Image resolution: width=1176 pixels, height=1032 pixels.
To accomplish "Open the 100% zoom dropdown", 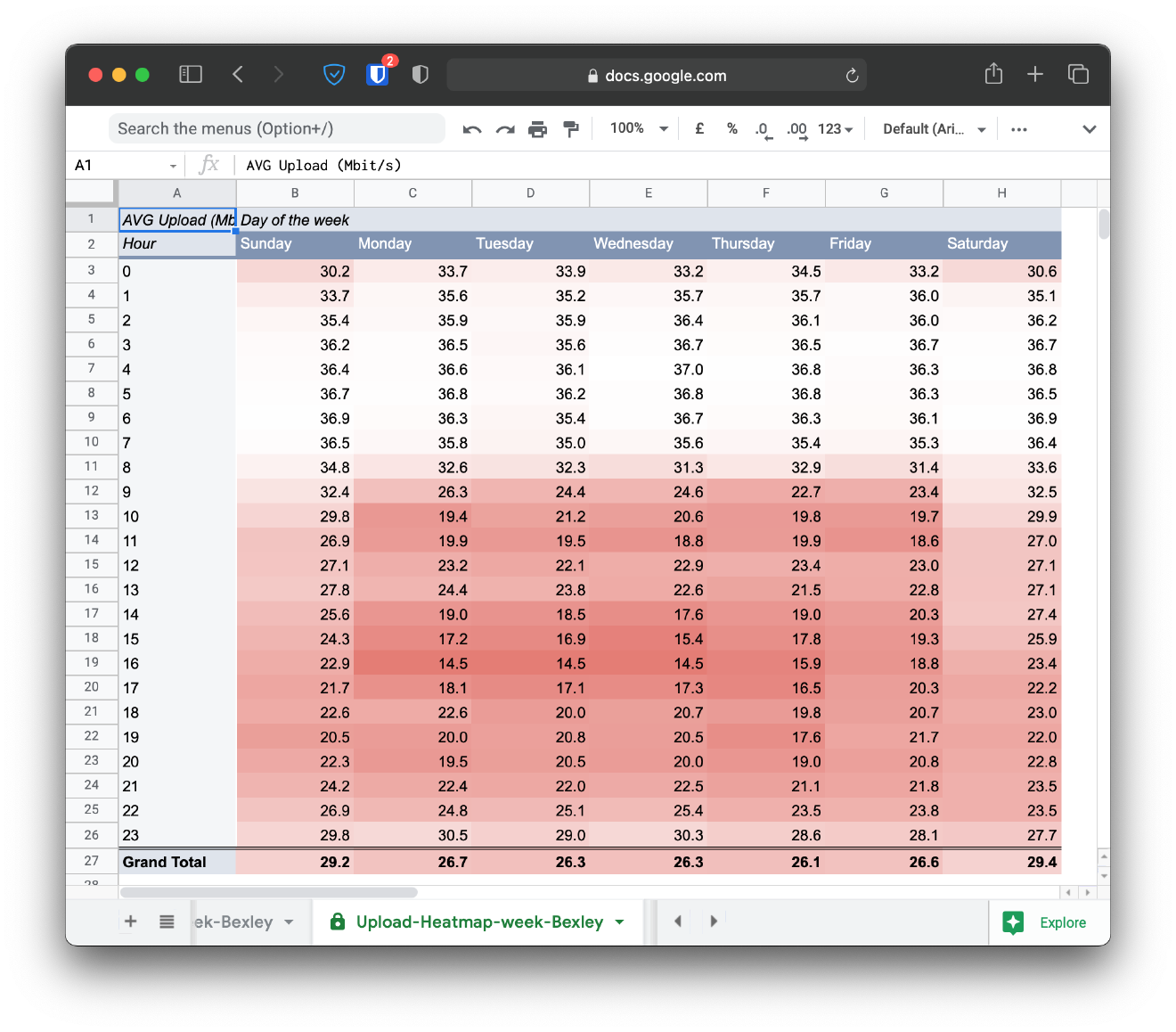I will (639, 128).
